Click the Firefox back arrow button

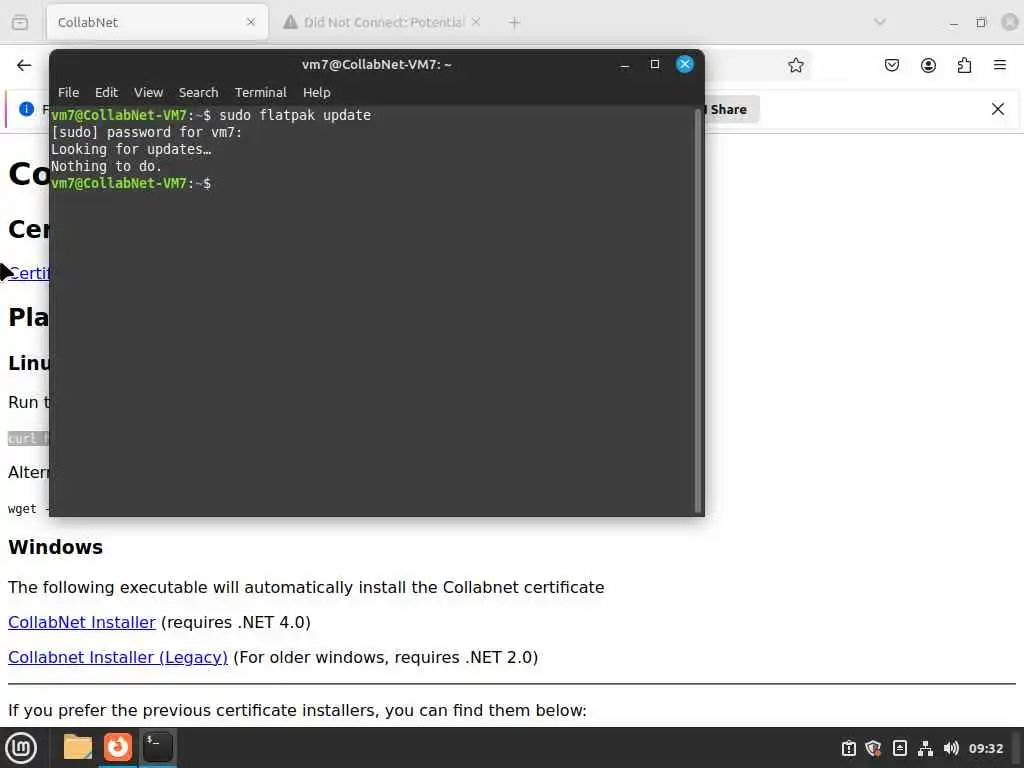click(x=24, y=65)
